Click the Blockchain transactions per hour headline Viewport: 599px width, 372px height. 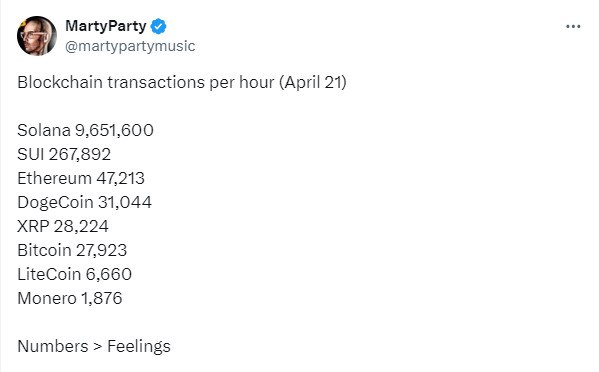point(146,82)
